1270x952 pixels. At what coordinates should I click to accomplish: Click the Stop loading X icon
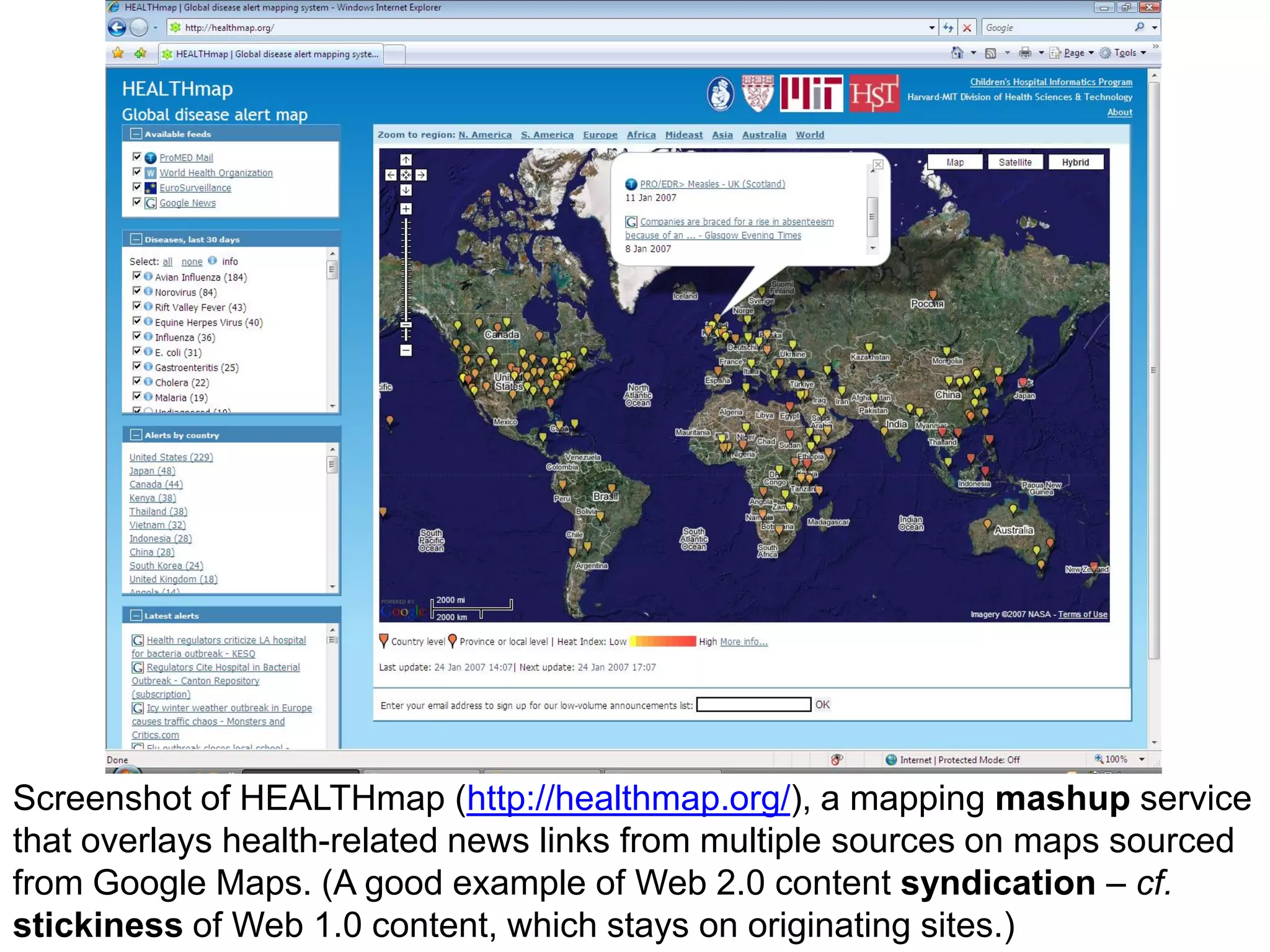point(967,27)
